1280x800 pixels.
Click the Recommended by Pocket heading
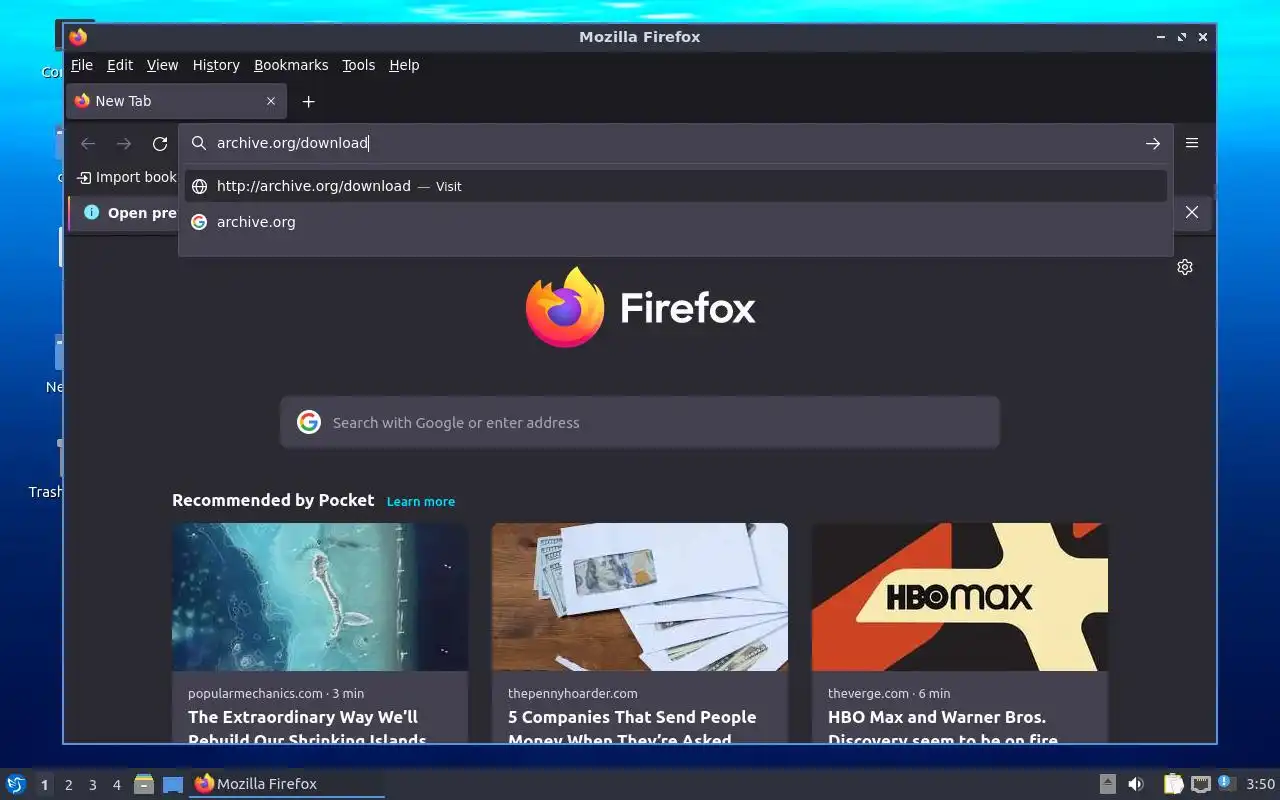tap(273, 500)
